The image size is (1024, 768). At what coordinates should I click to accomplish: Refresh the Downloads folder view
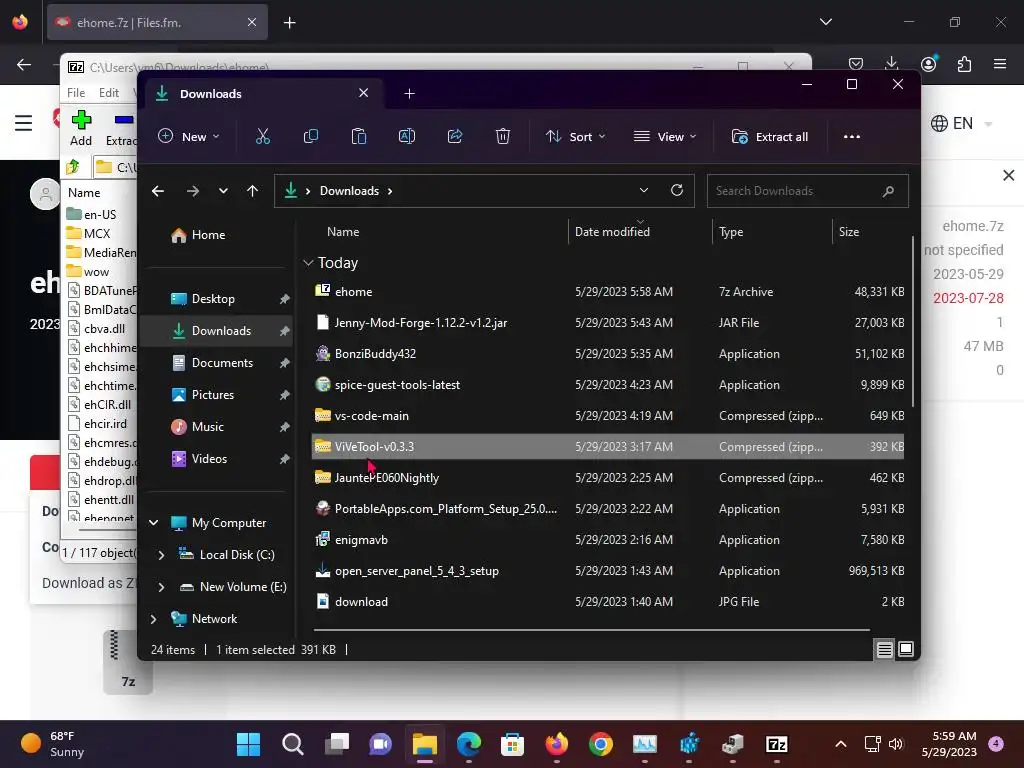coord(677,190)
